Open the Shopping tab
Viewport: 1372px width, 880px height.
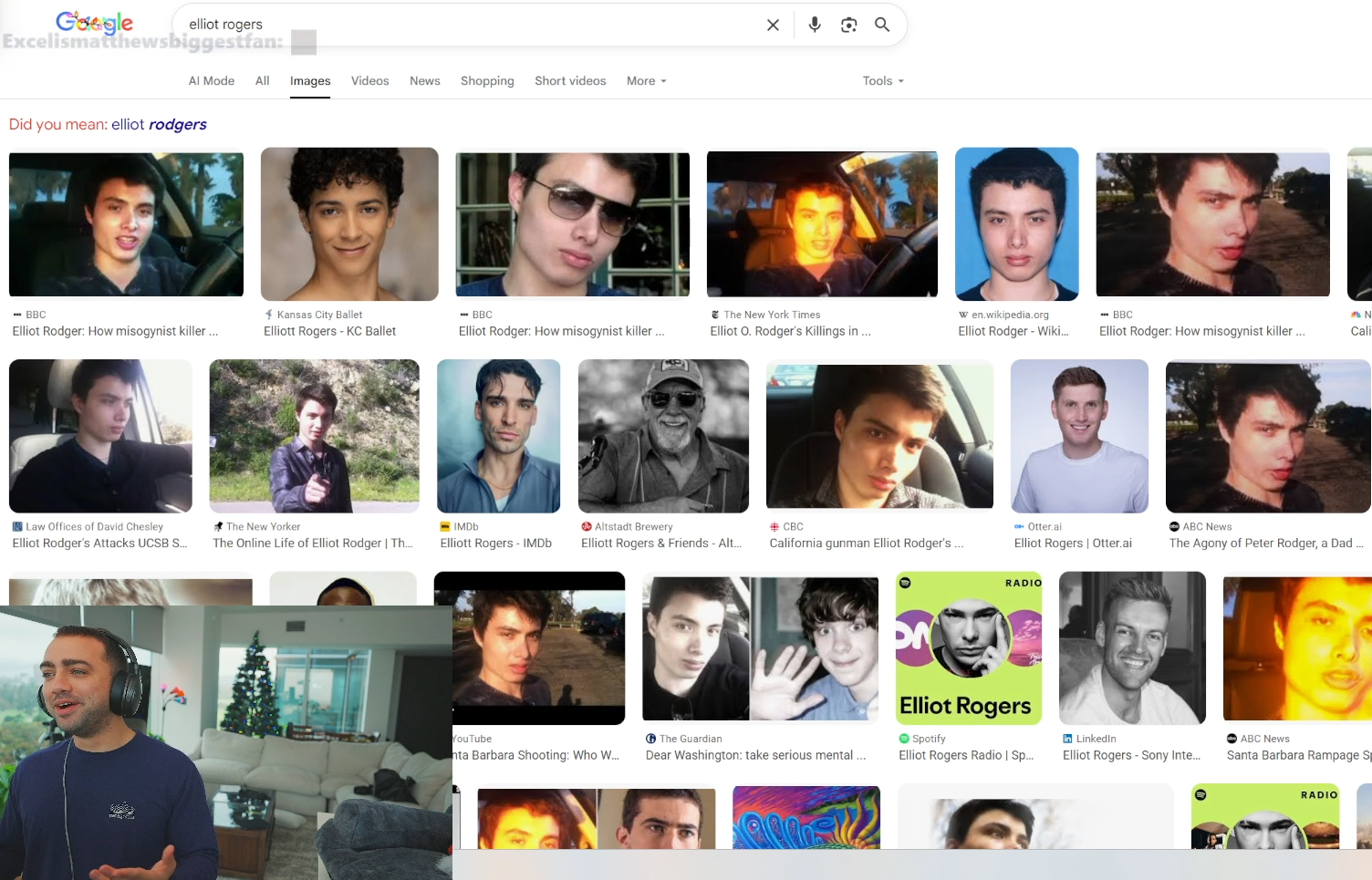(x=487, y=80)
